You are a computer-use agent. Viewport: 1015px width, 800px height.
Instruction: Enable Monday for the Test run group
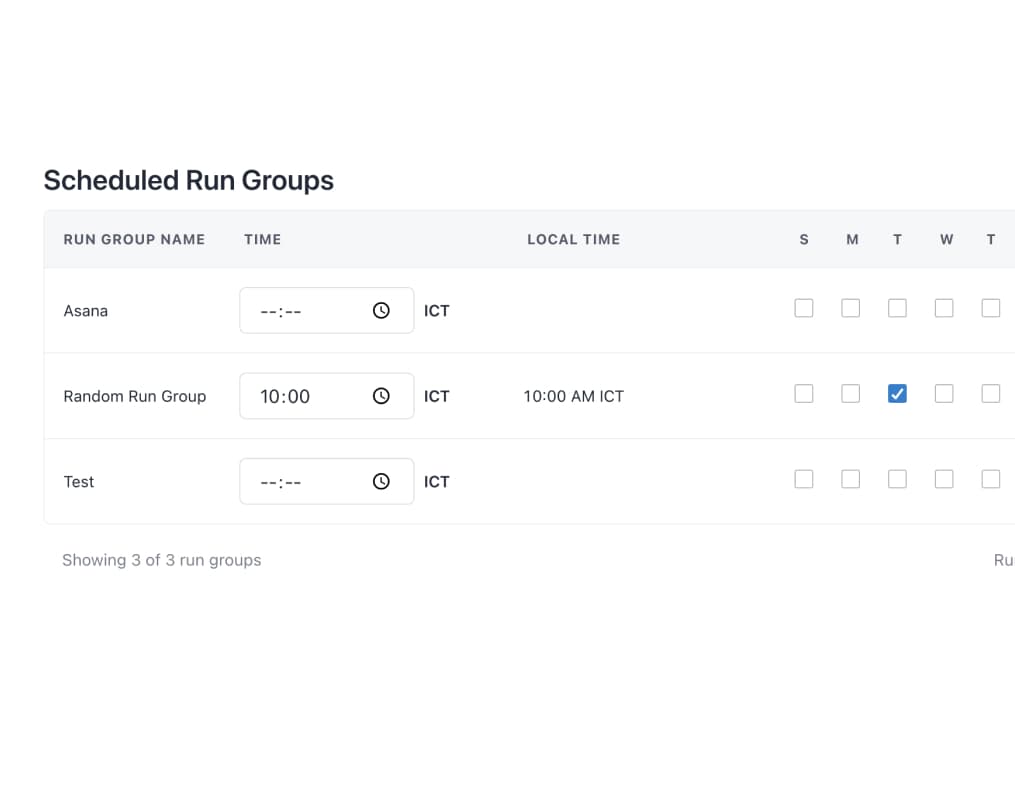coord(851,479)
